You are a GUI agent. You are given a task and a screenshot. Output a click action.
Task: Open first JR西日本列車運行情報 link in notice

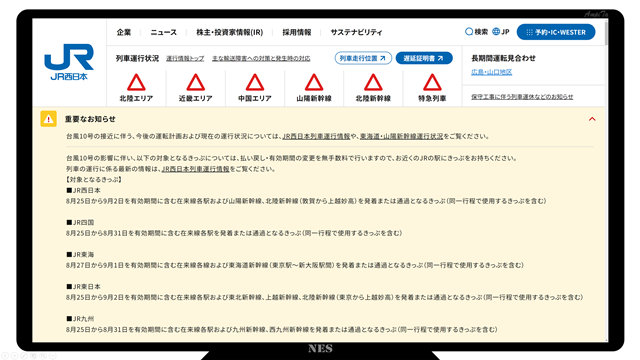click(x=316, y=136)
